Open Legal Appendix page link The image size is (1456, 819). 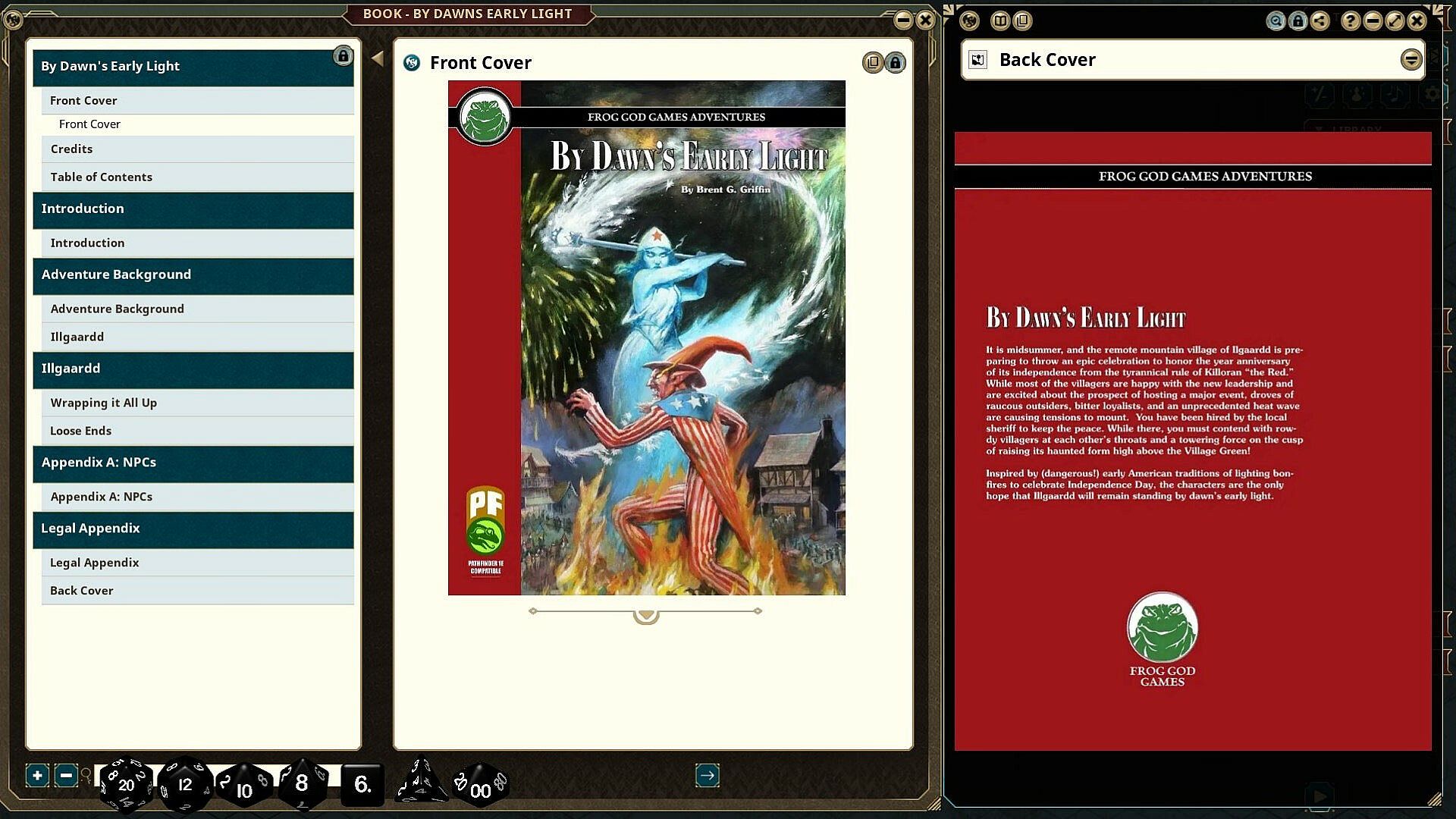(x=95, y=563)
